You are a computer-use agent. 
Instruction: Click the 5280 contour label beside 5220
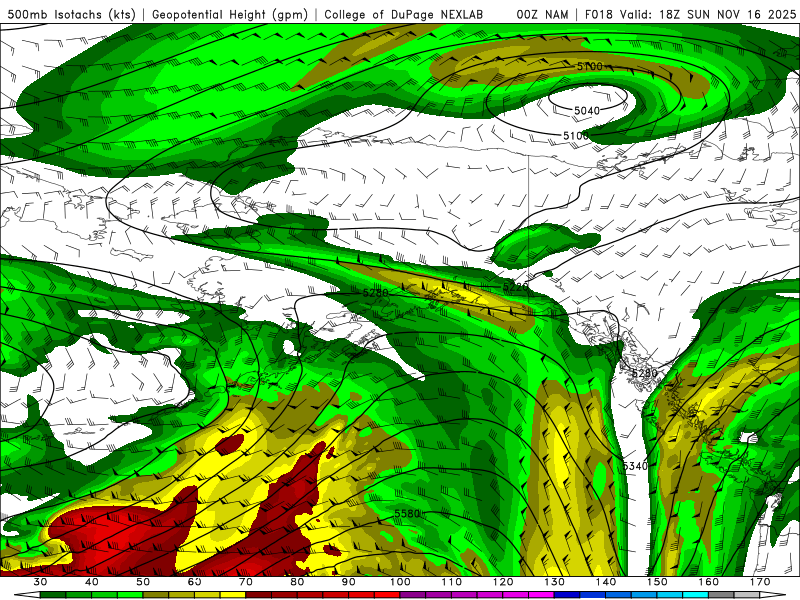click(376, 293)
